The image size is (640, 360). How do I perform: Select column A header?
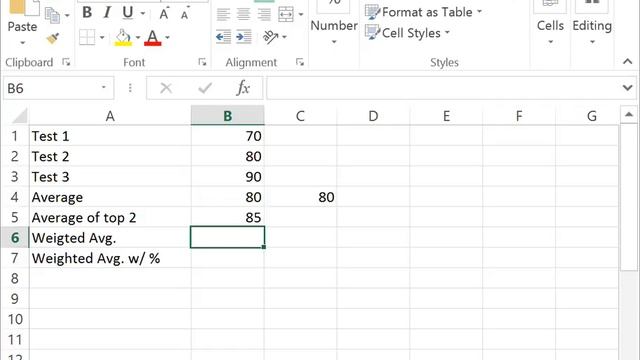pos(110,116)
